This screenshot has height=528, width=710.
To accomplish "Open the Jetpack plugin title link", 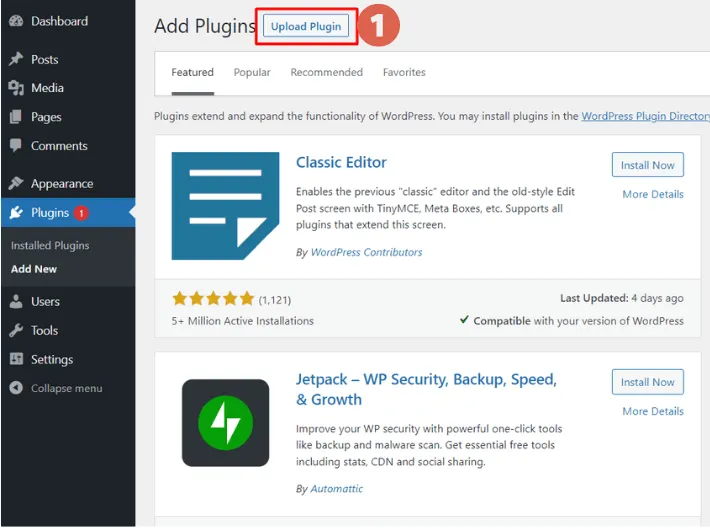I will [x=426, y=389].
